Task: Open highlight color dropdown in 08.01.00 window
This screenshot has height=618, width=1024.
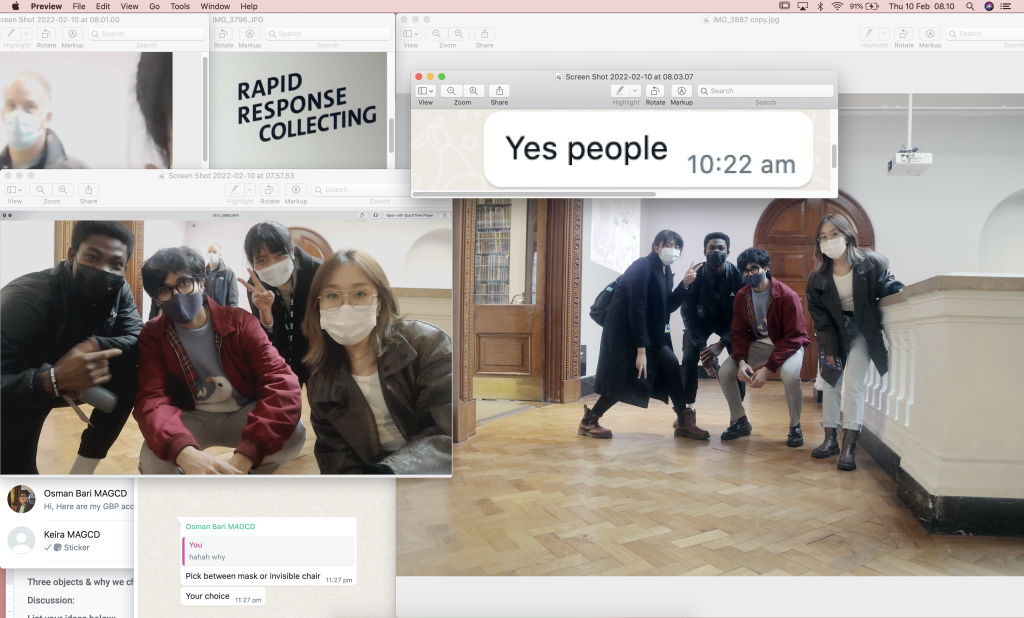Action: coord(26,33)
